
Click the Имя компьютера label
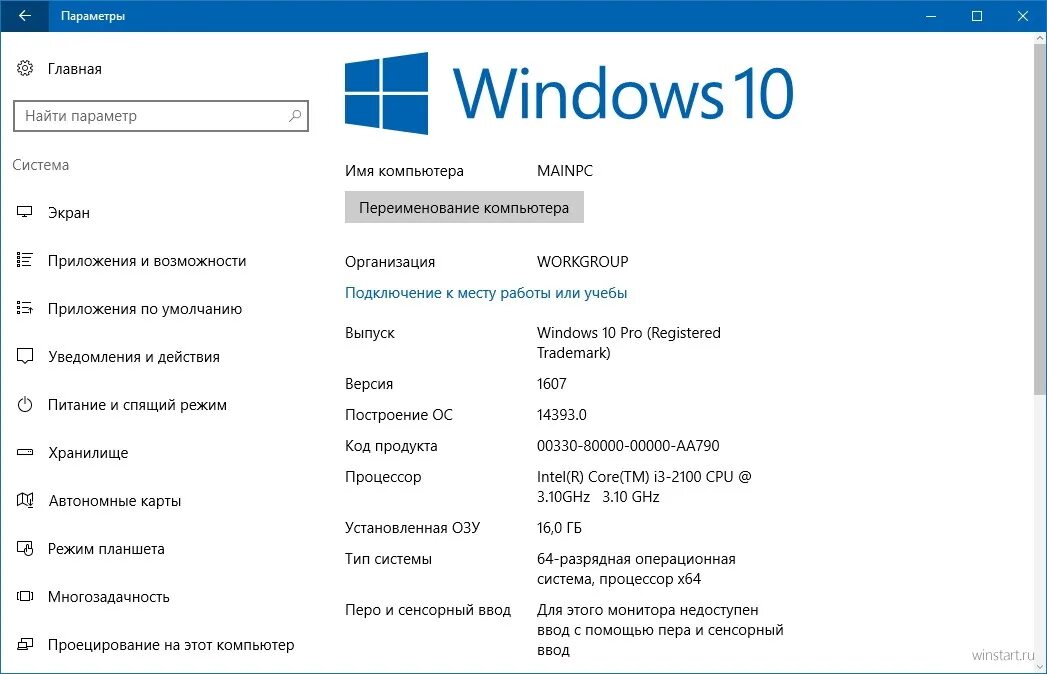(404, 171)
